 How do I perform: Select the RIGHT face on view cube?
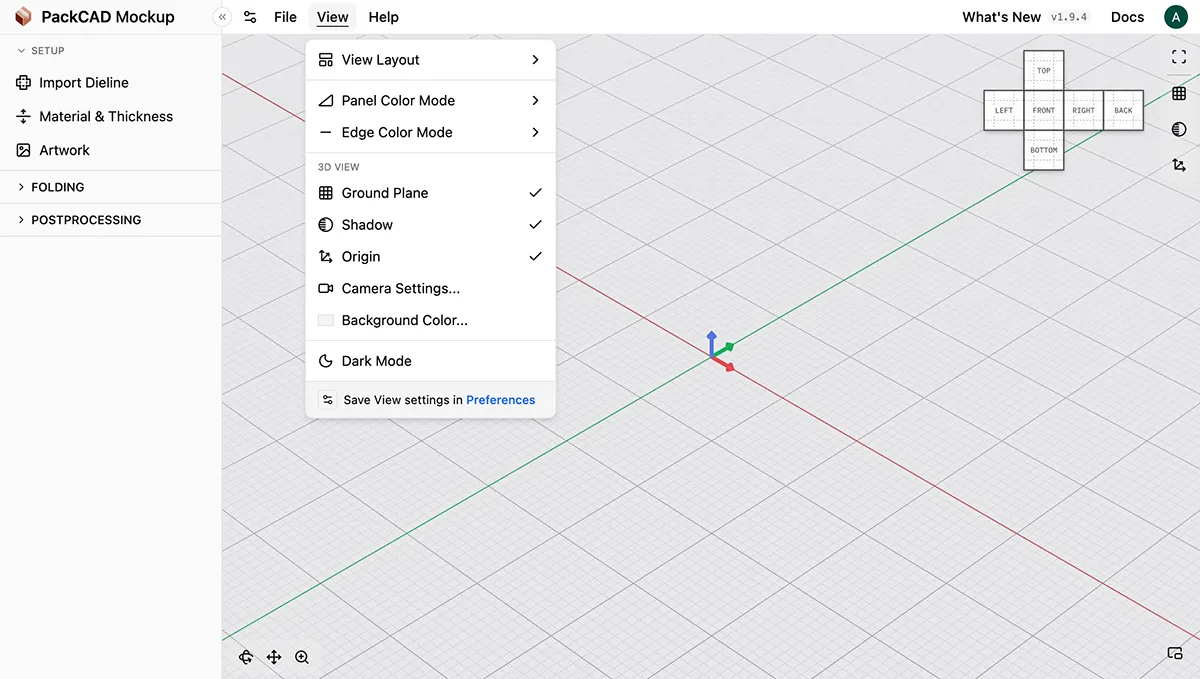click(x=1084, y=110)
